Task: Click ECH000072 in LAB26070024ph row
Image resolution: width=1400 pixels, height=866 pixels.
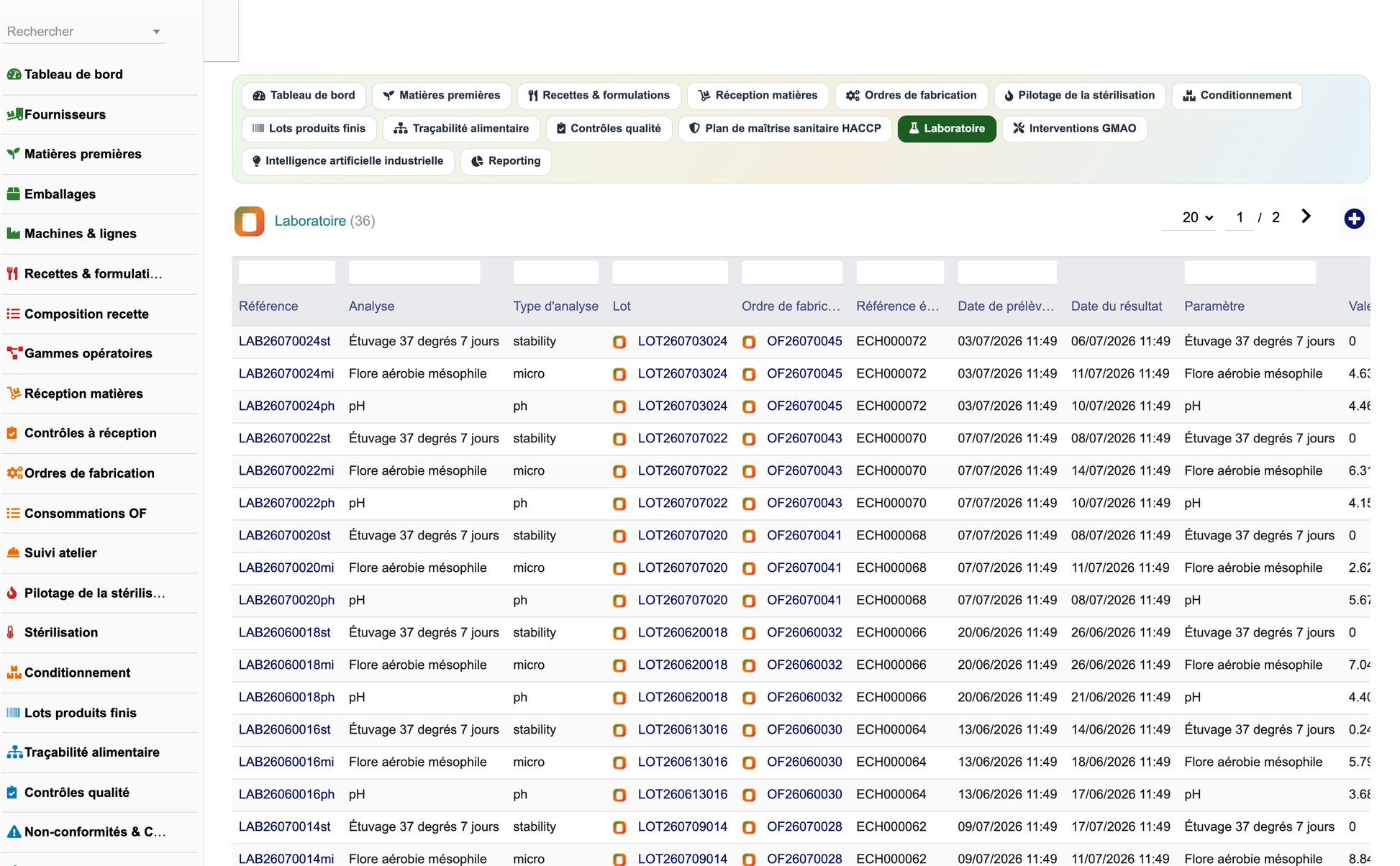Action: click(891, 406)
